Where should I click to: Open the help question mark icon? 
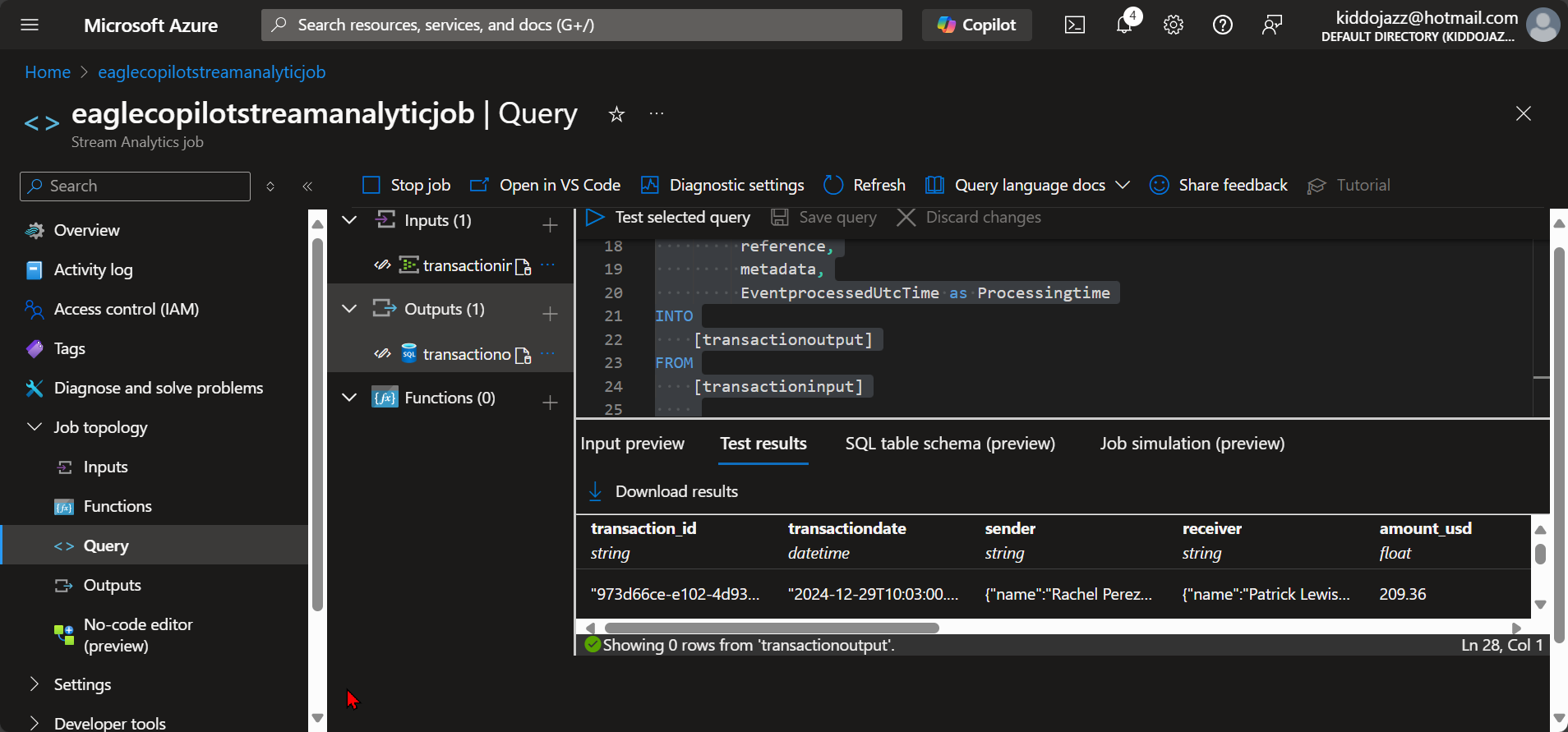1222,25
